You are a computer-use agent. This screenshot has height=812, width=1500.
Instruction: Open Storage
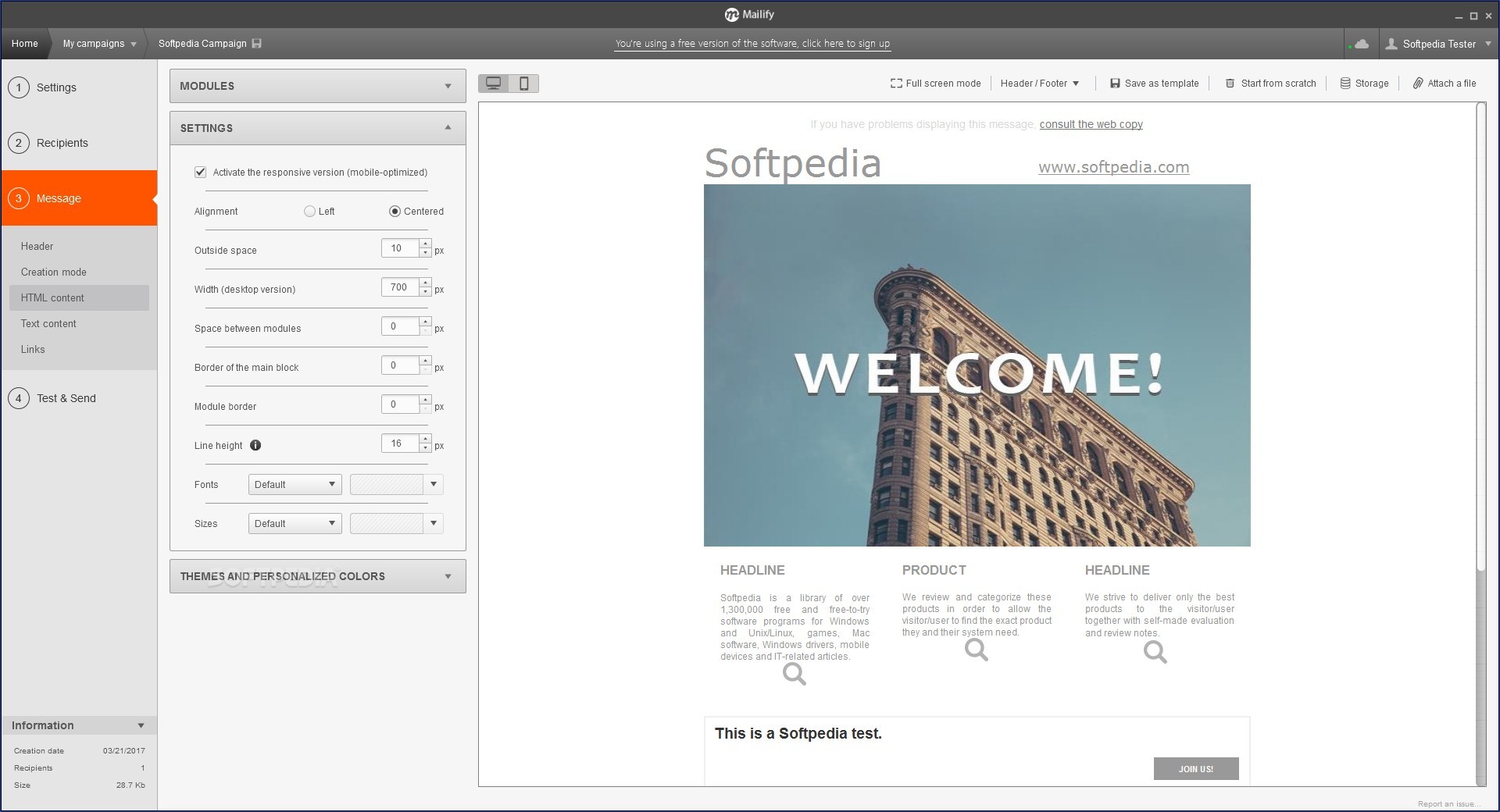1364,84
